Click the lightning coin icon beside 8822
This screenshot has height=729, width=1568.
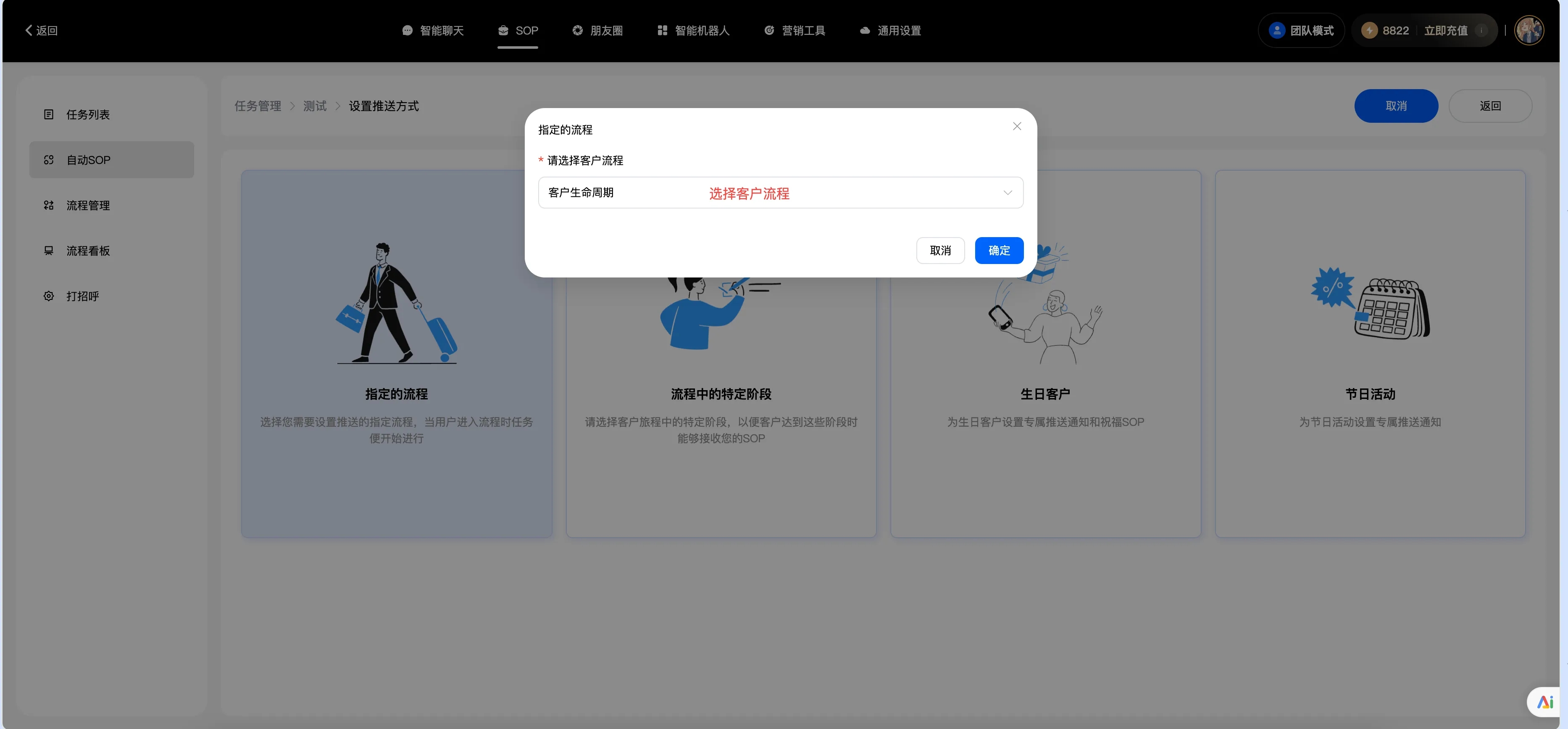tap(1369, 30)
